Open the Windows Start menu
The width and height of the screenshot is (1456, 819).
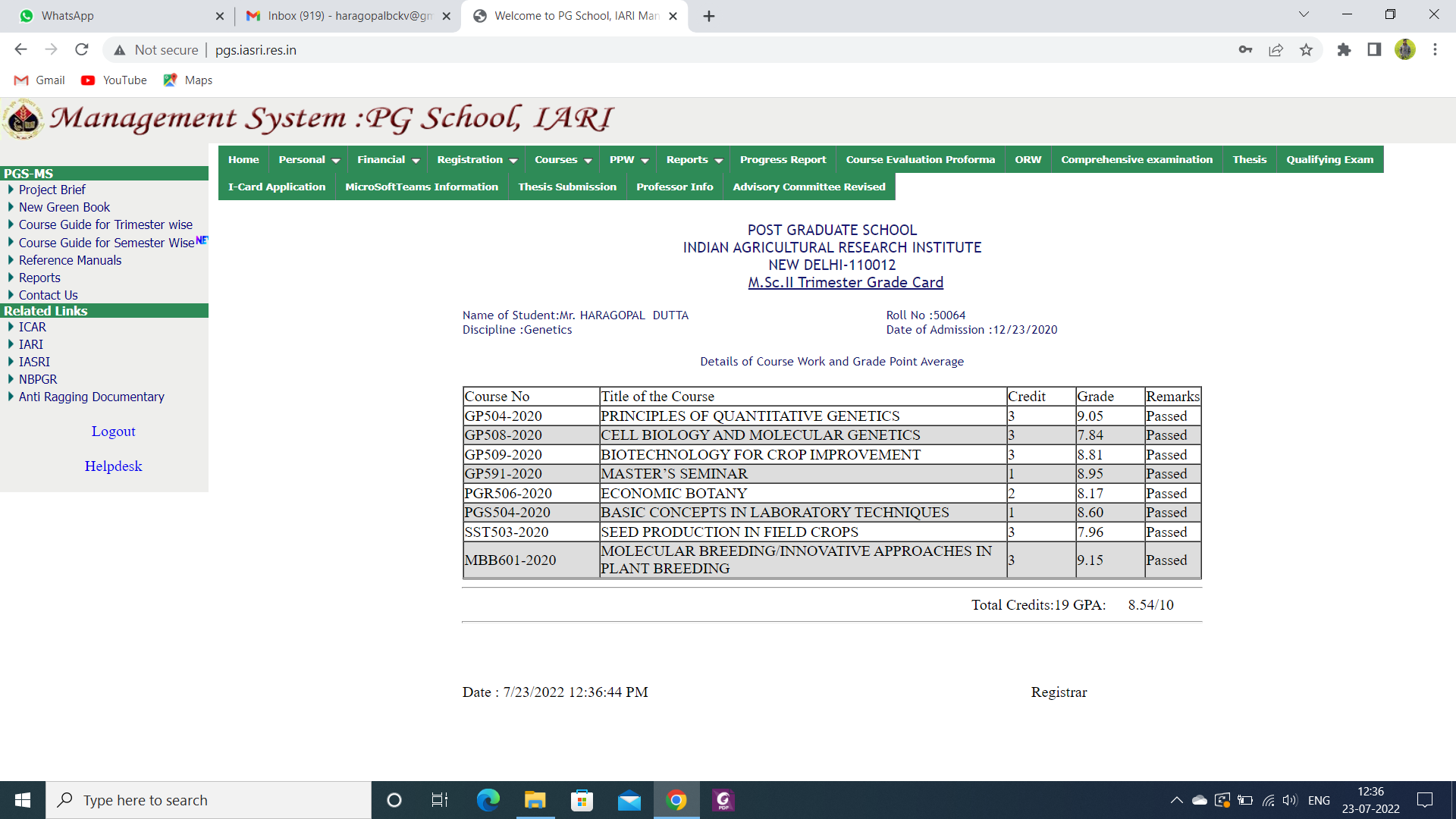point(23,800)
